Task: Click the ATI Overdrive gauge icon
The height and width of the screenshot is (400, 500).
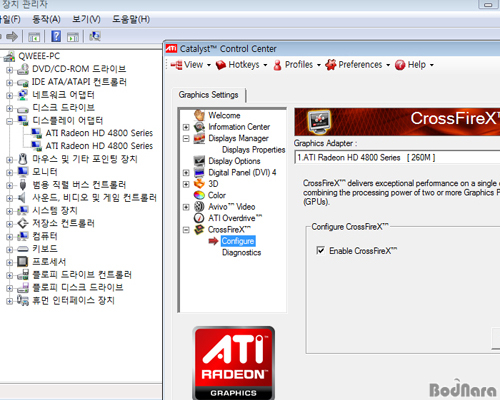Action: point(199,218)
